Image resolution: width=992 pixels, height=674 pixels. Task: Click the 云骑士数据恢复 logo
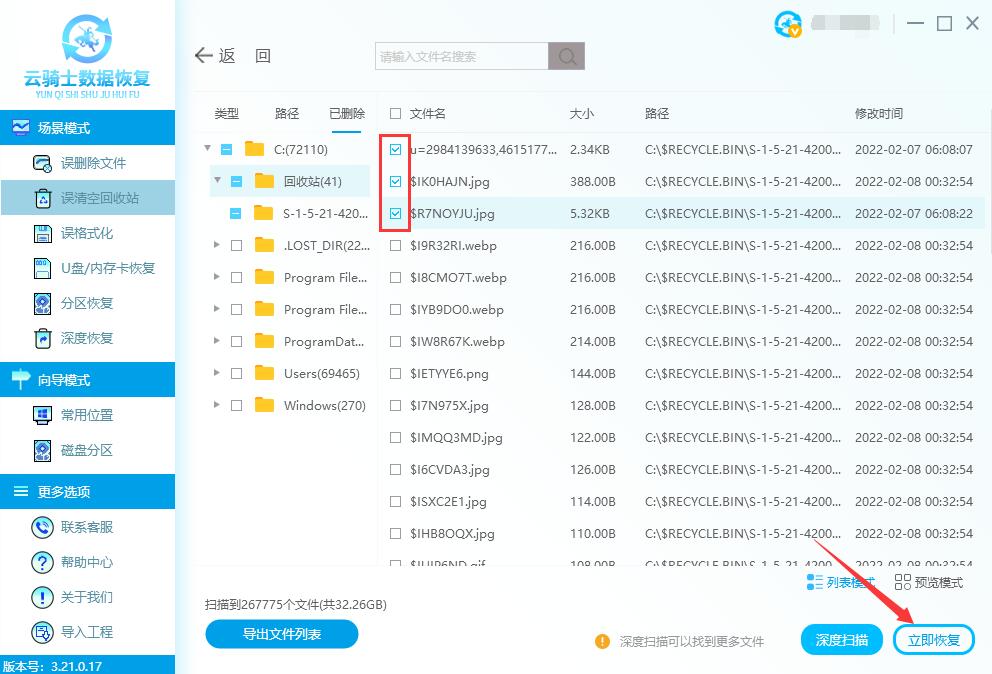point(87,56)
